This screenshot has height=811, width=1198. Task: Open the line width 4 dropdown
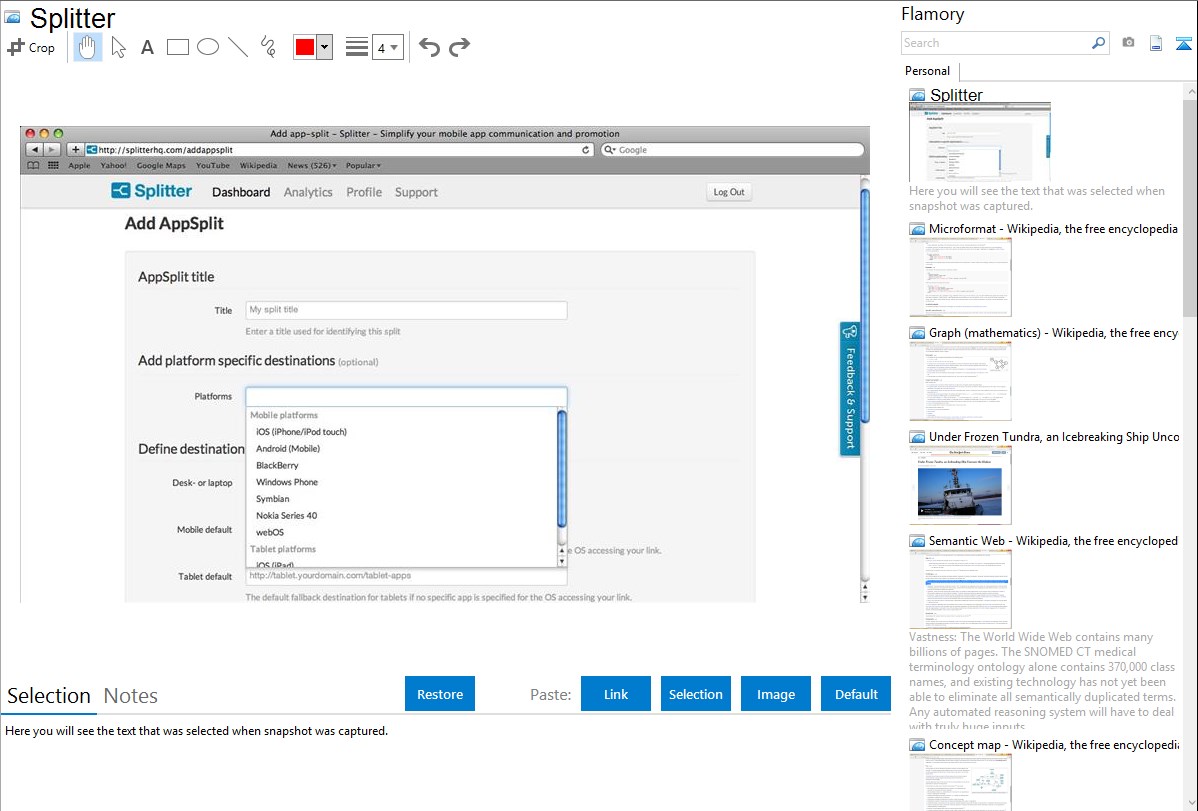click(x=388, y=48)
